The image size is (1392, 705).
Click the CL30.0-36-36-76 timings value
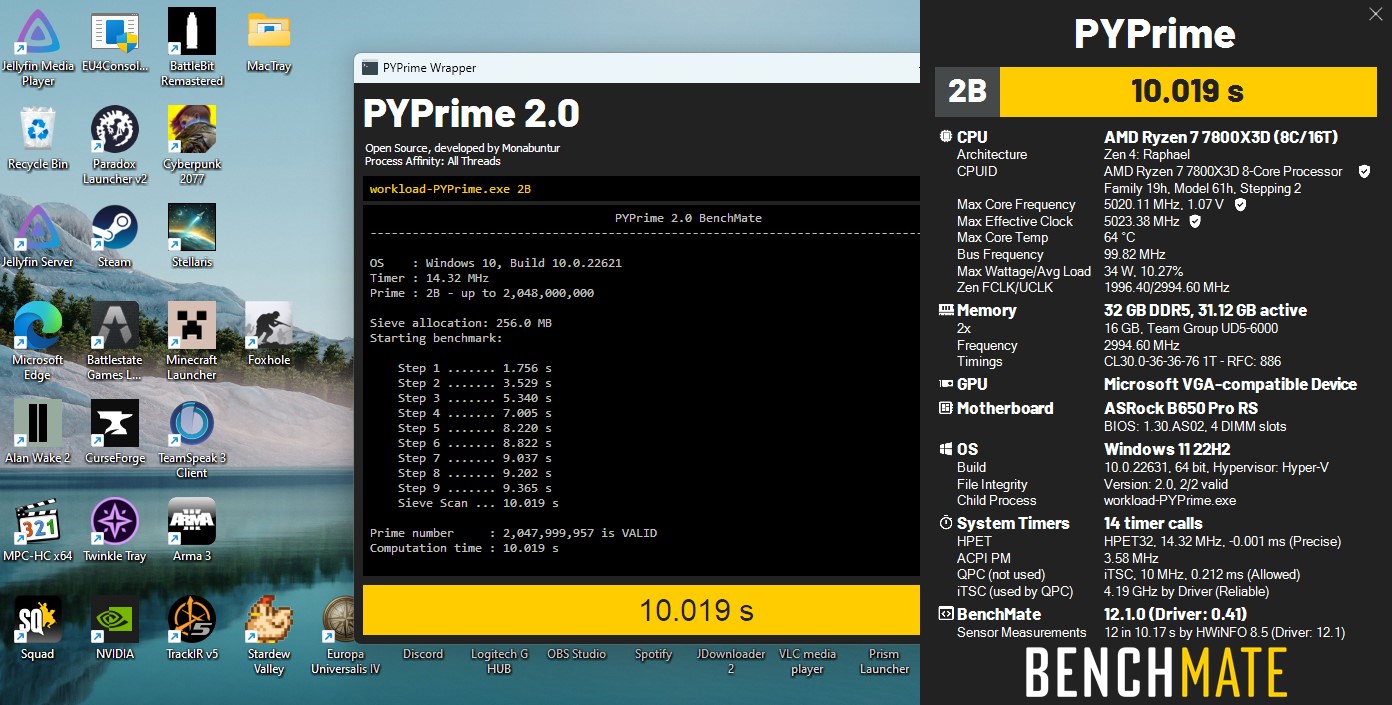[x=1192, y=361]
